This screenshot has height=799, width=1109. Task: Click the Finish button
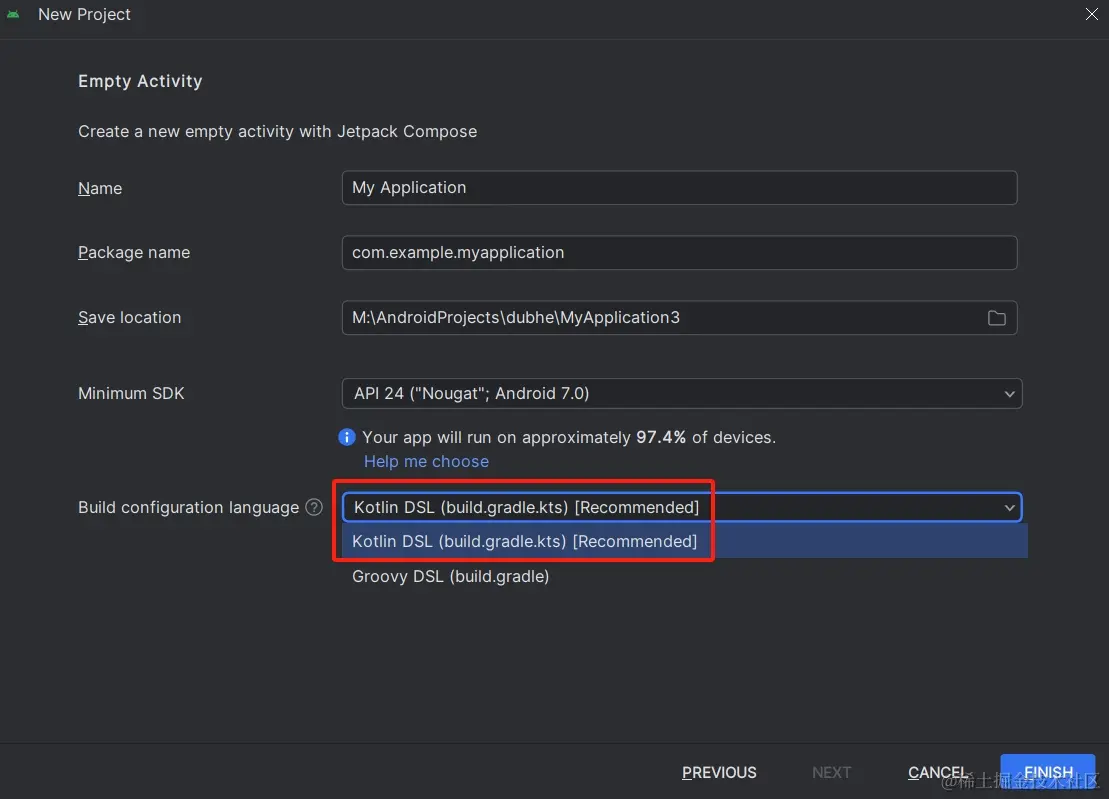click(1047, 772)
